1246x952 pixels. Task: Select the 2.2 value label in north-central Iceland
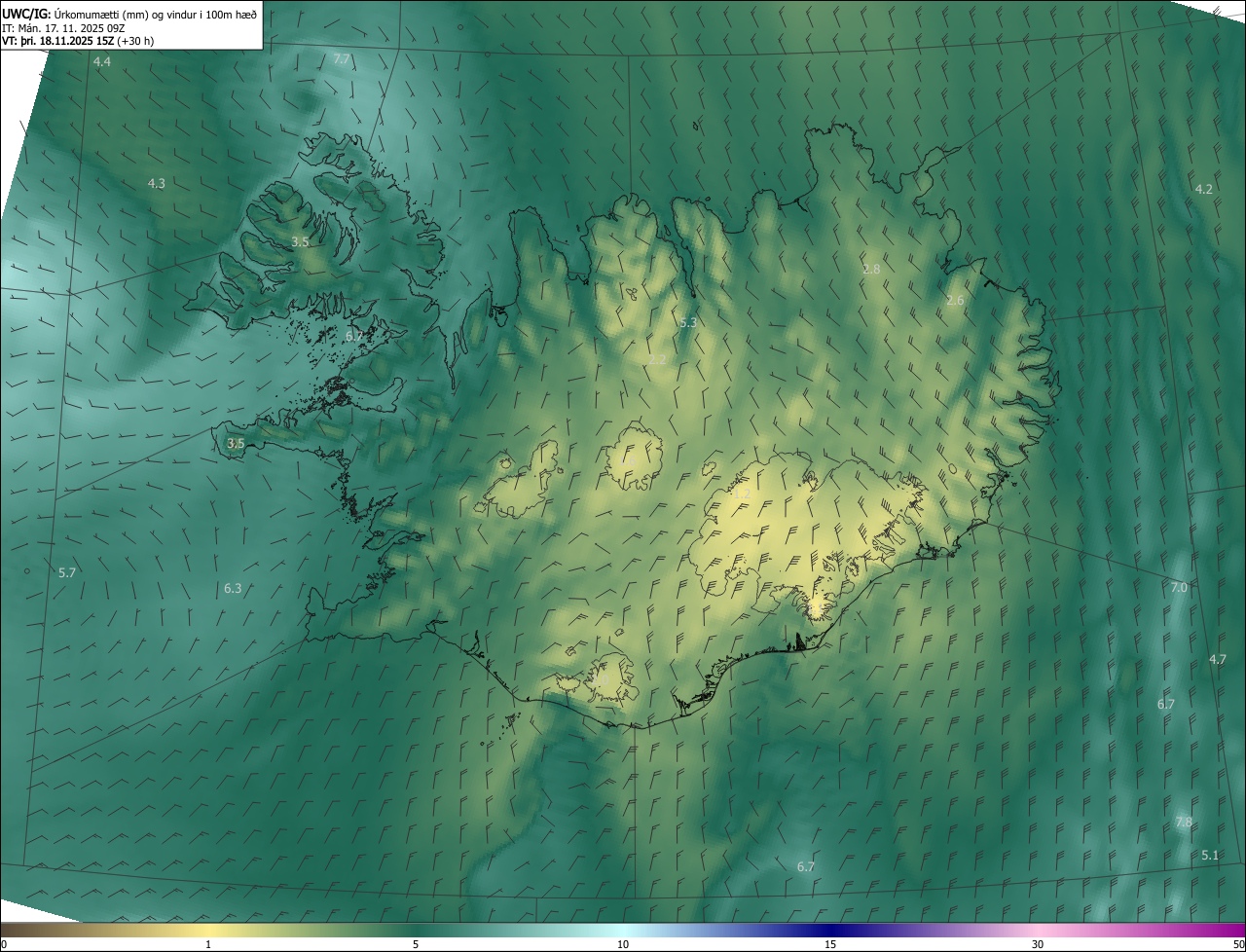tap(657, 359)
